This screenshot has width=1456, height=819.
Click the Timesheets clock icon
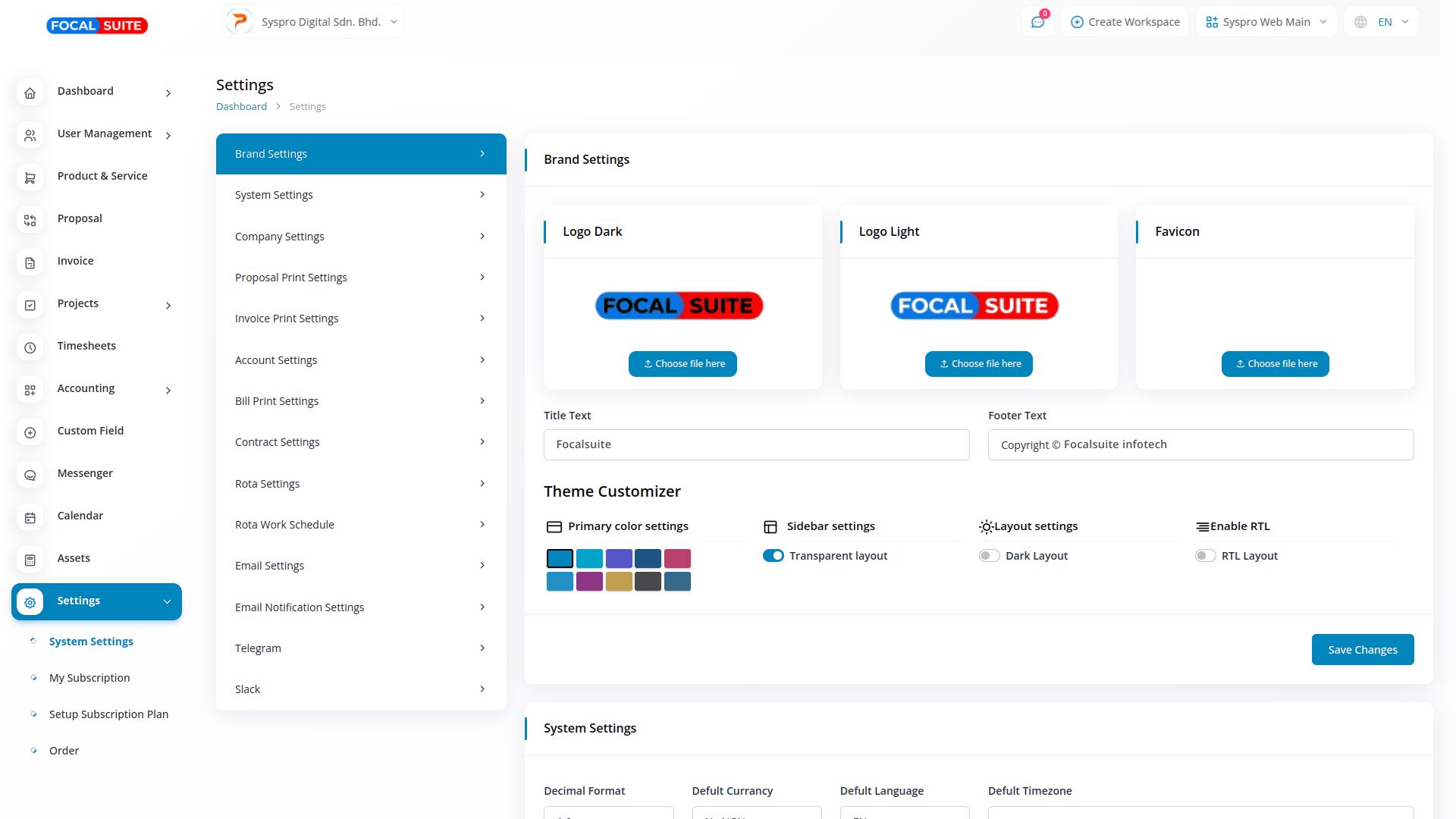30,347
